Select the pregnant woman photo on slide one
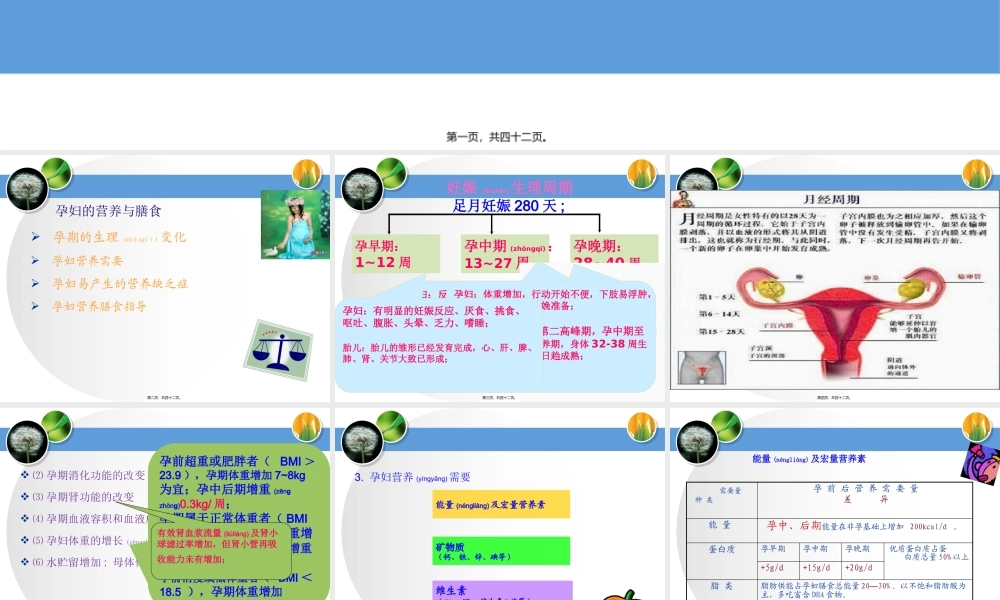The width and height of the screenshot is (1000, 600). tap(295, 224)
